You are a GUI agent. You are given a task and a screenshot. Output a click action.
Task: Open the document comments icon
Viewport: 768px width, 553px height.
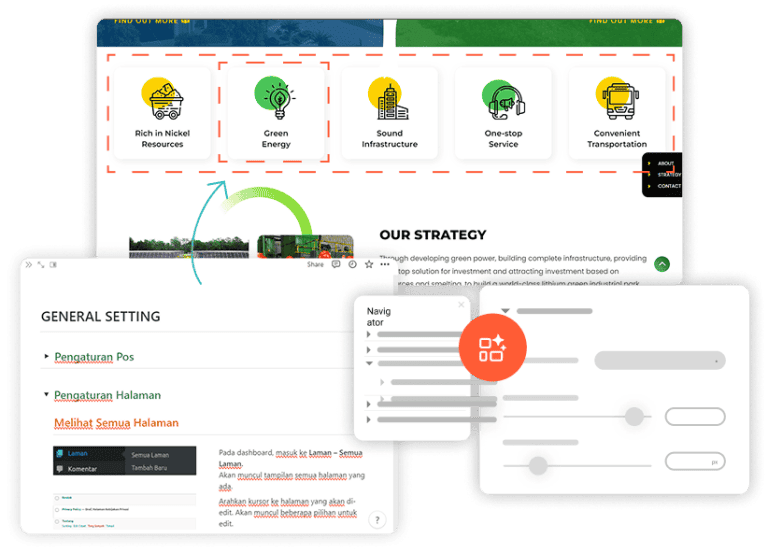(336, 265)
